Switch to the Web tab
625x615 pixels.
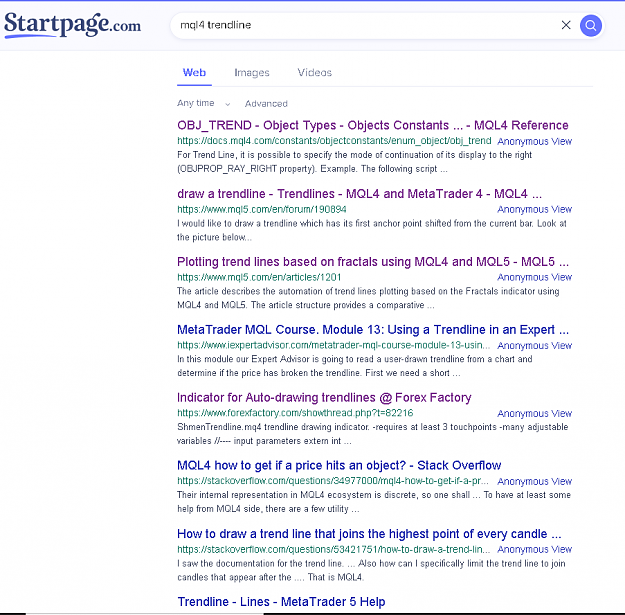click(x=194, y=73)
